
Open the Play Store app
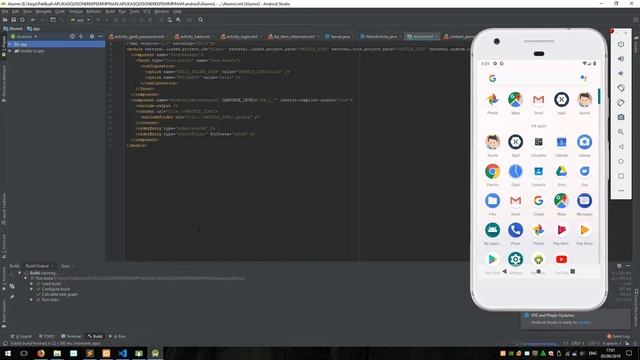[493, 259]
